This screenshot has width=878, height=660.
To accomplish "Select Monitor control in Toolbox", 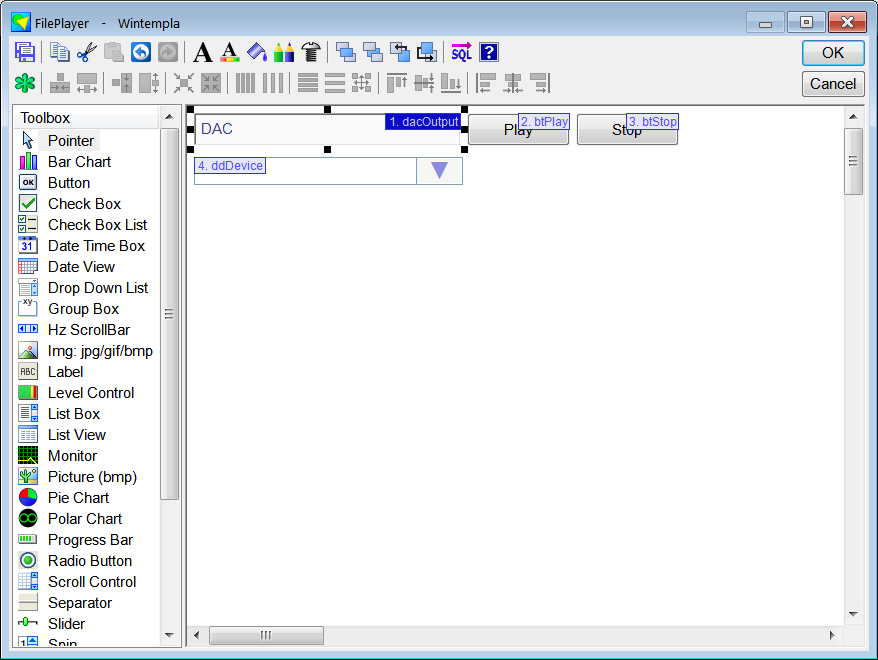I will tap(72, 456).
